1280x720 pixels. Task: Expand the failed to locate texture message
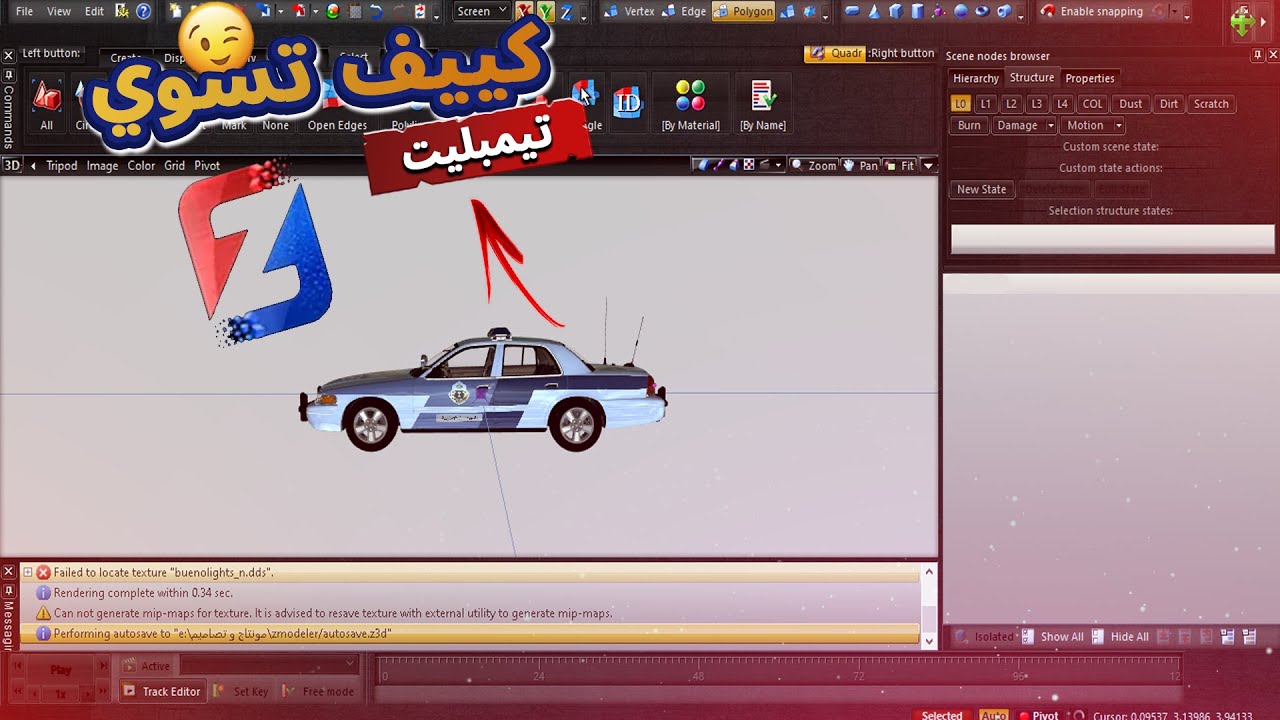pos(28,573)
